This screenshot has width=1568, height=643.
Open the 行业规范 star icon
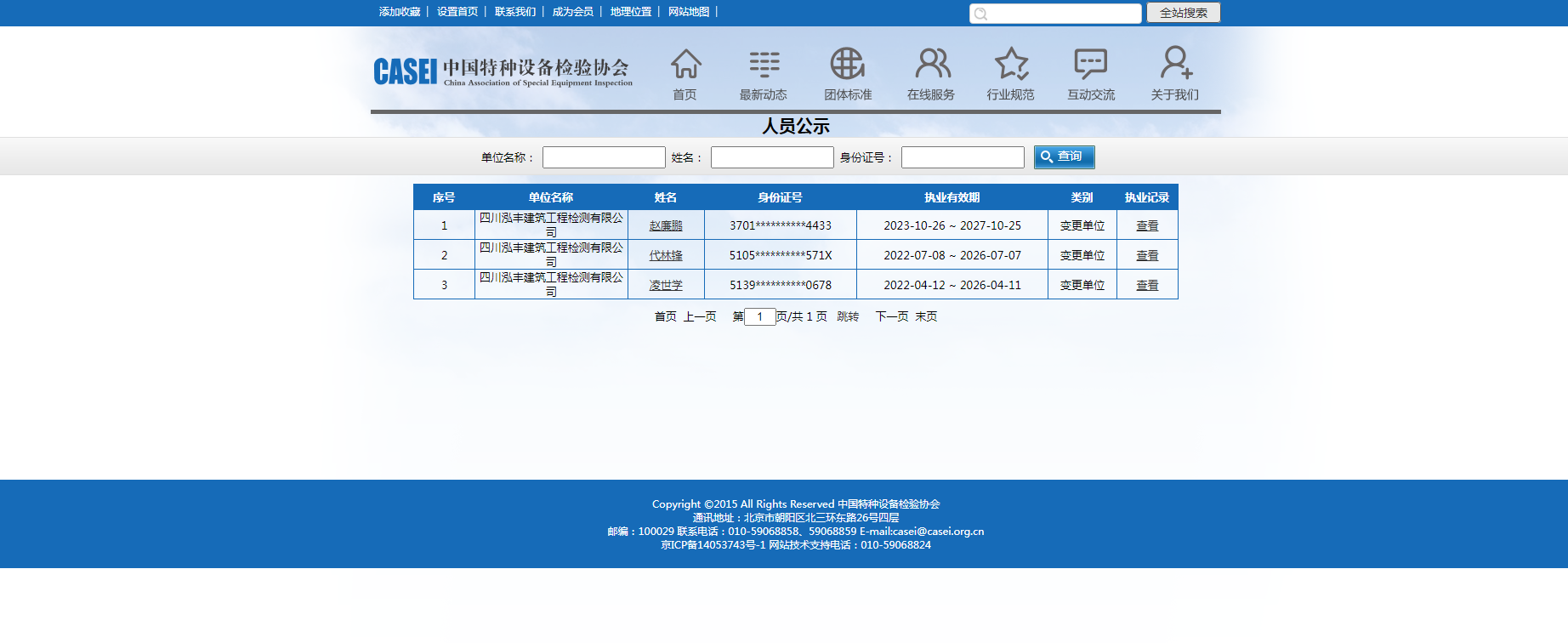1011,65
